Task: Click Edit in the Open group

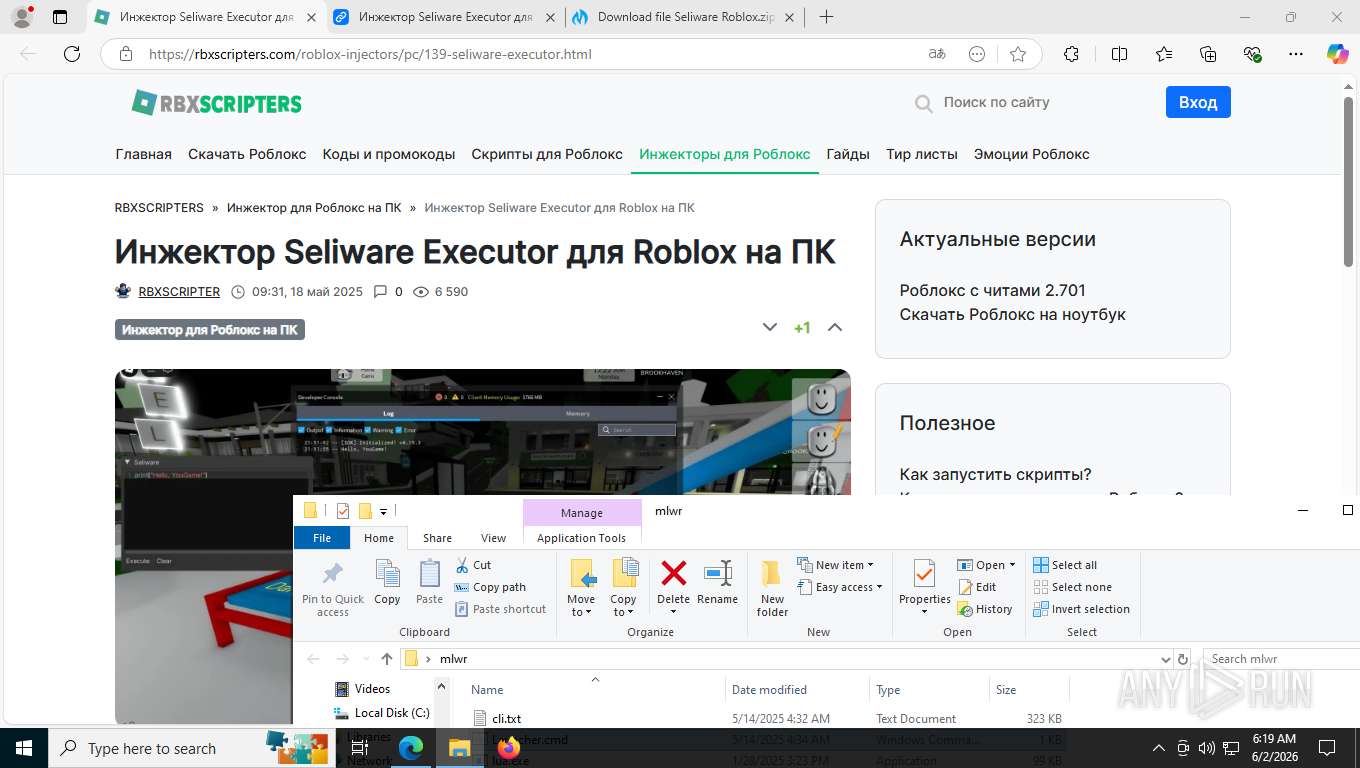Action: pyautogui.click(x=977, y=587)
